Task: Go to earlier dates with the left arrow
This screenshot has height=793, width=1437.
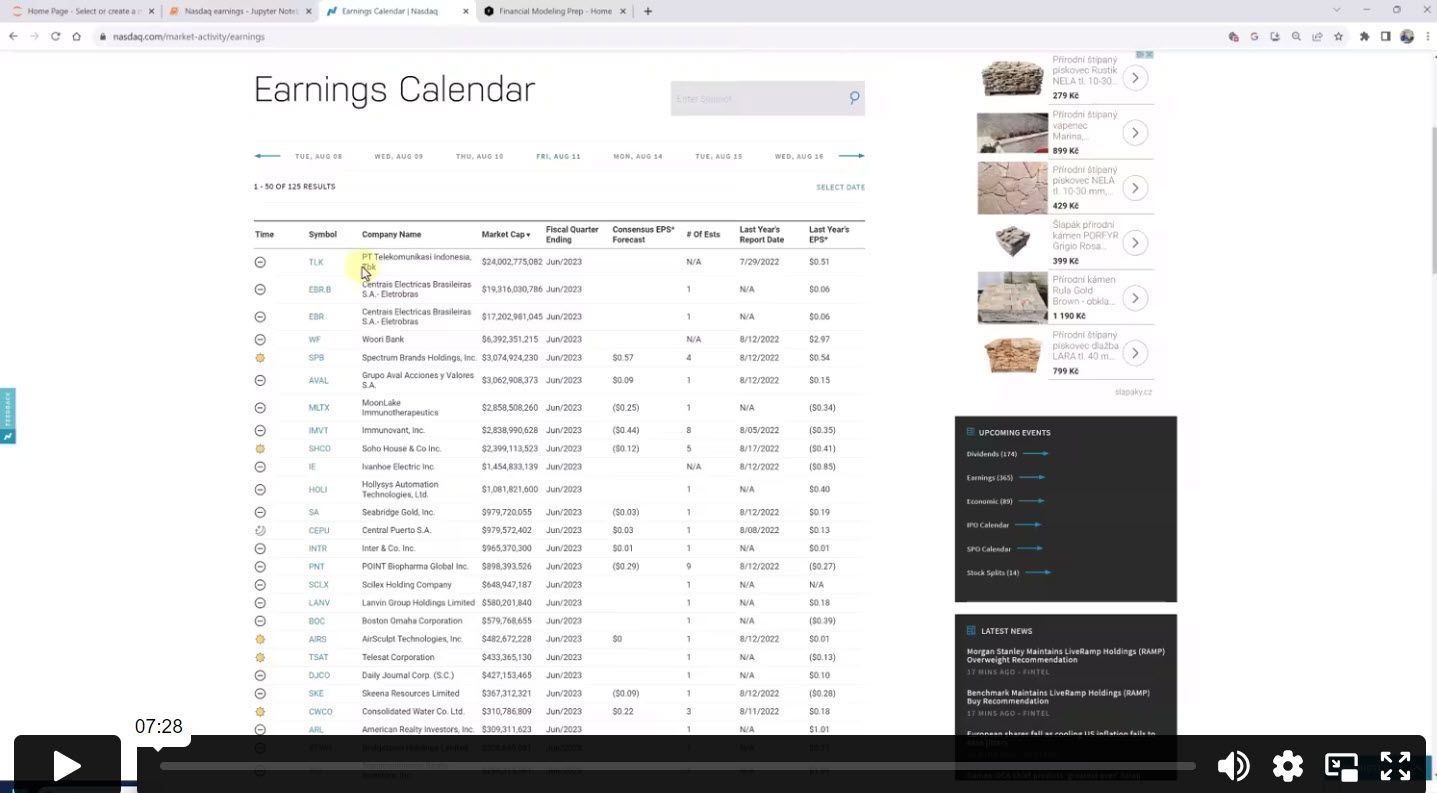Action: coord(267,156)
